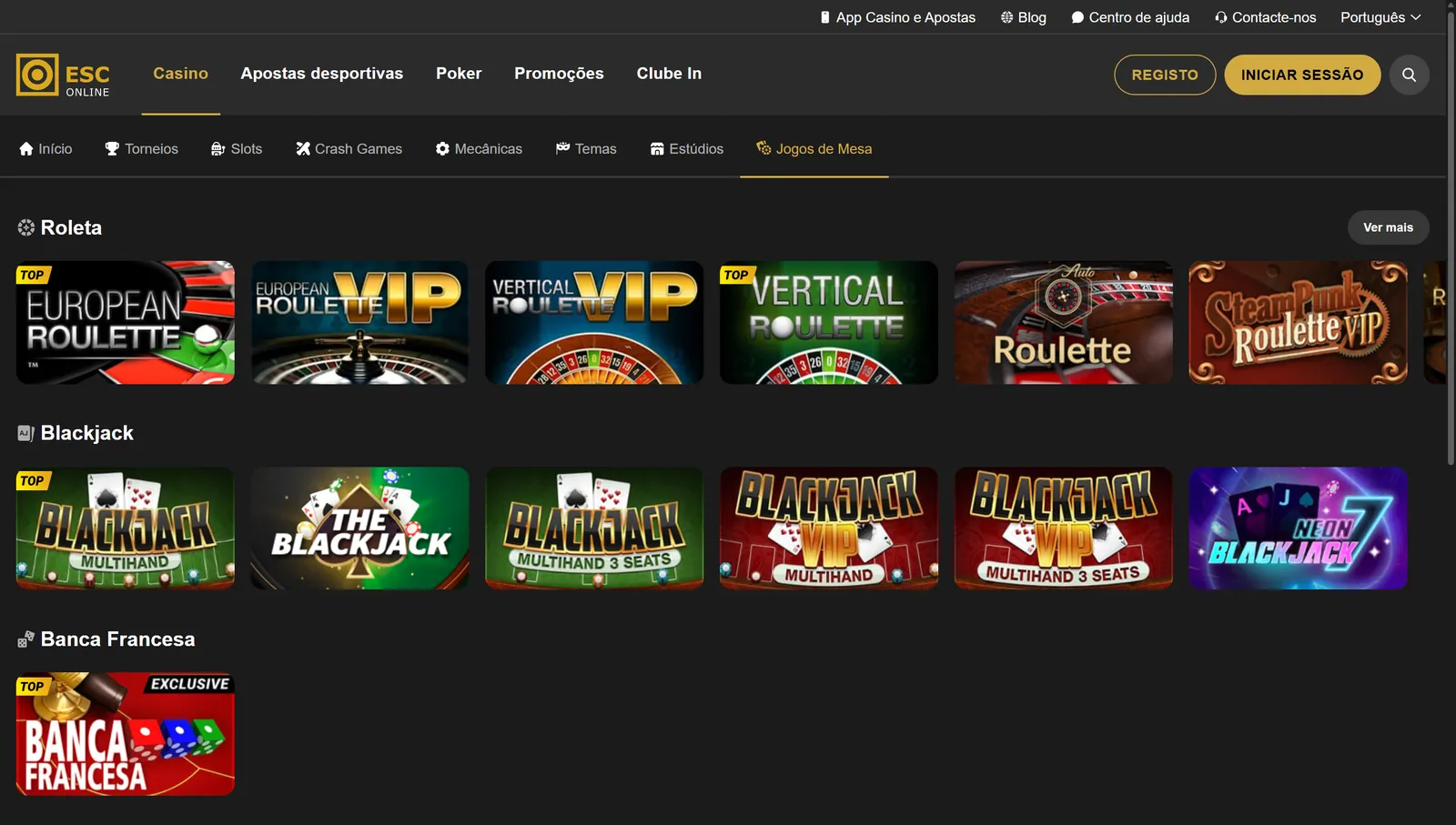Open Centro de ajuda link
The height and width of the screenshot is (825, 1456).
tap(1130, 17)
